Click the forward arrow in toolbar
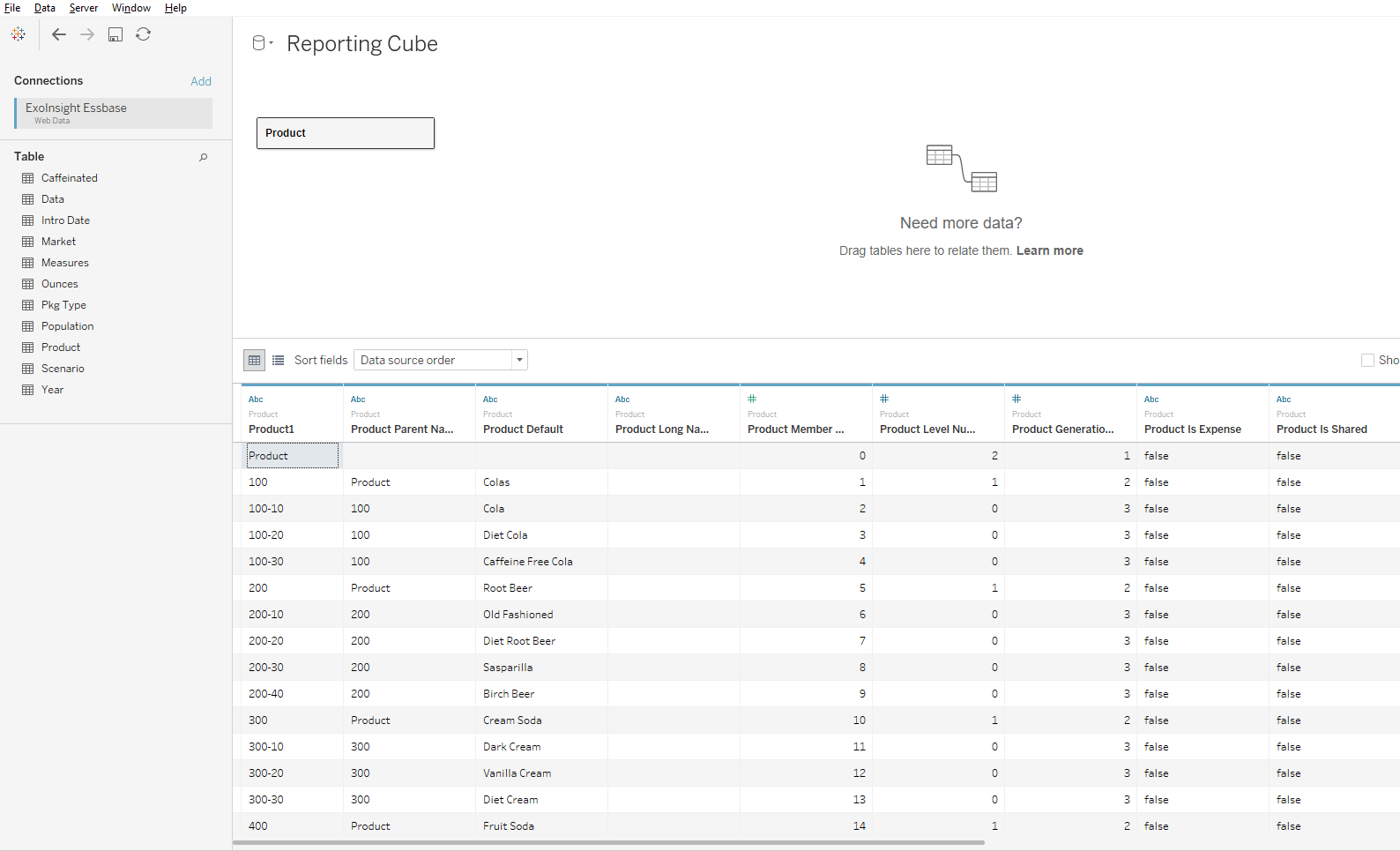Image resolution: width=1400 pixels, height=851 pixels. [87, 34]
